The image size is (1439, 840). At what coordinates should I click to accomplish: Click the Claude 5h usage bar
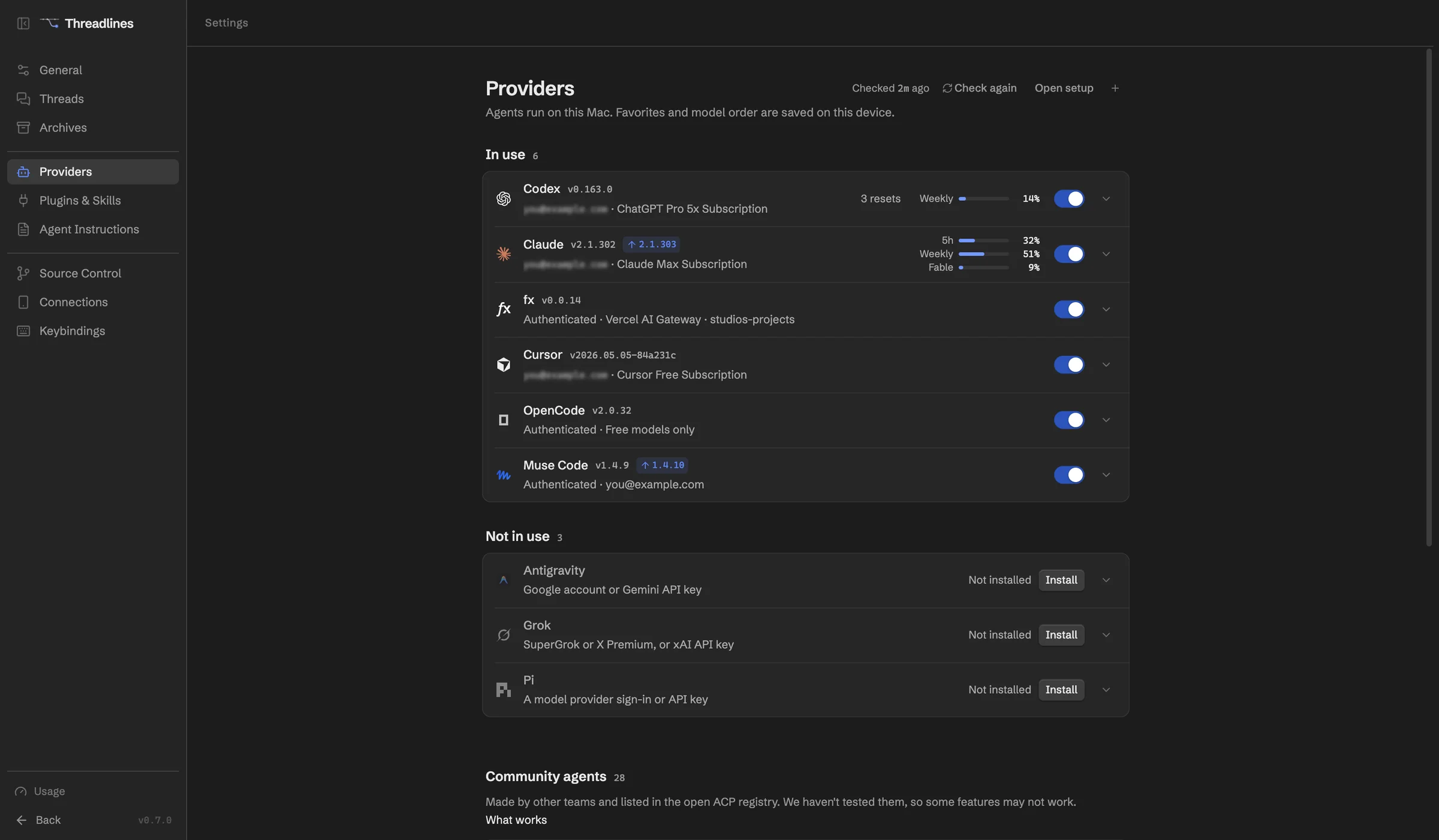[x=984, y=240]
